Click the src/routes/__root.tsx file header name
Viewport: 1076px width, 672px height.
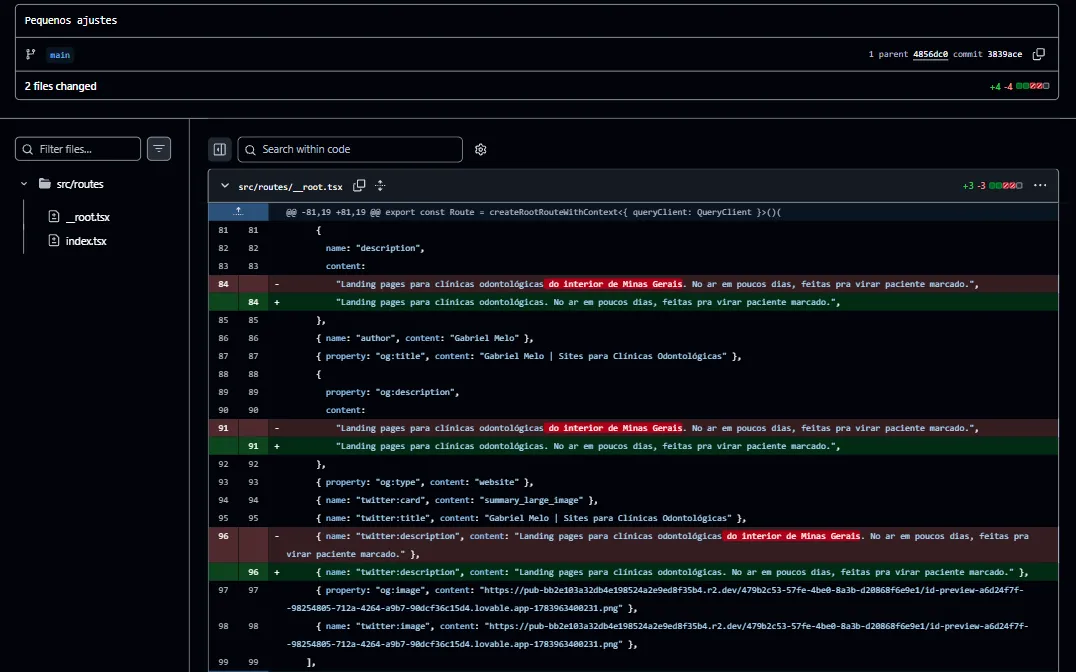[x=290, y=187]
